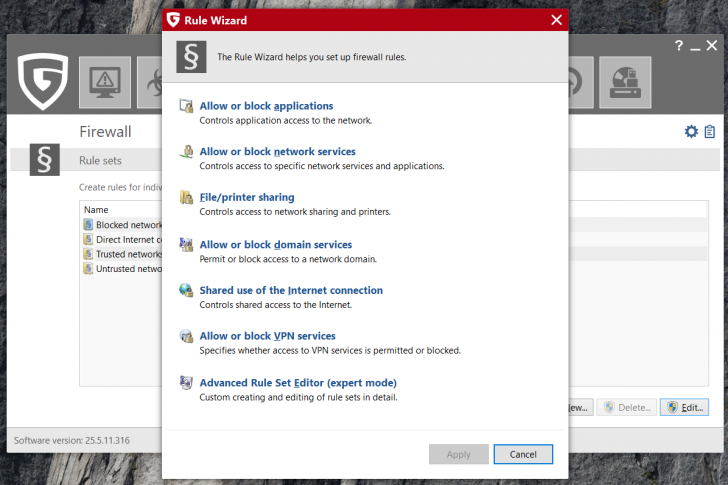Click Cancel in the Rule Wizard
The height and width of the screenshot is (485, 728).
523,454
